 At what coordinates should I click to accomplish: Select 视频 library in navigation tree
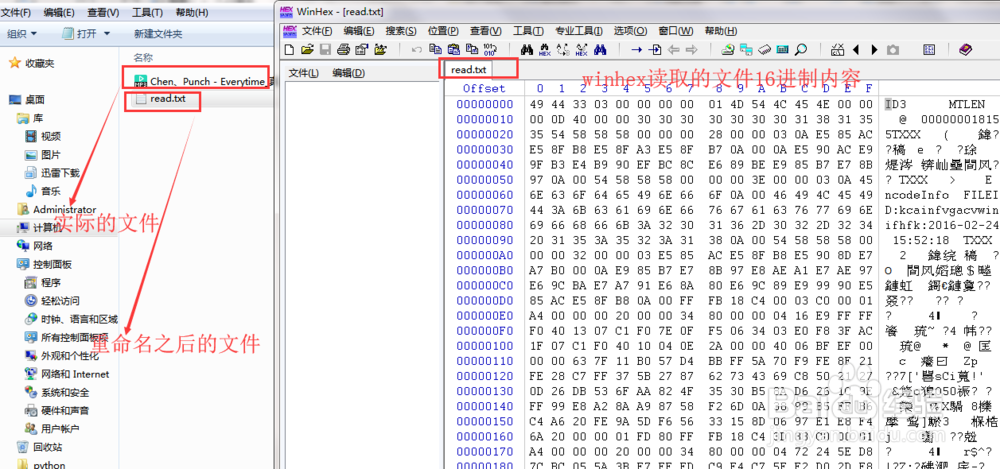pos(43,136)
